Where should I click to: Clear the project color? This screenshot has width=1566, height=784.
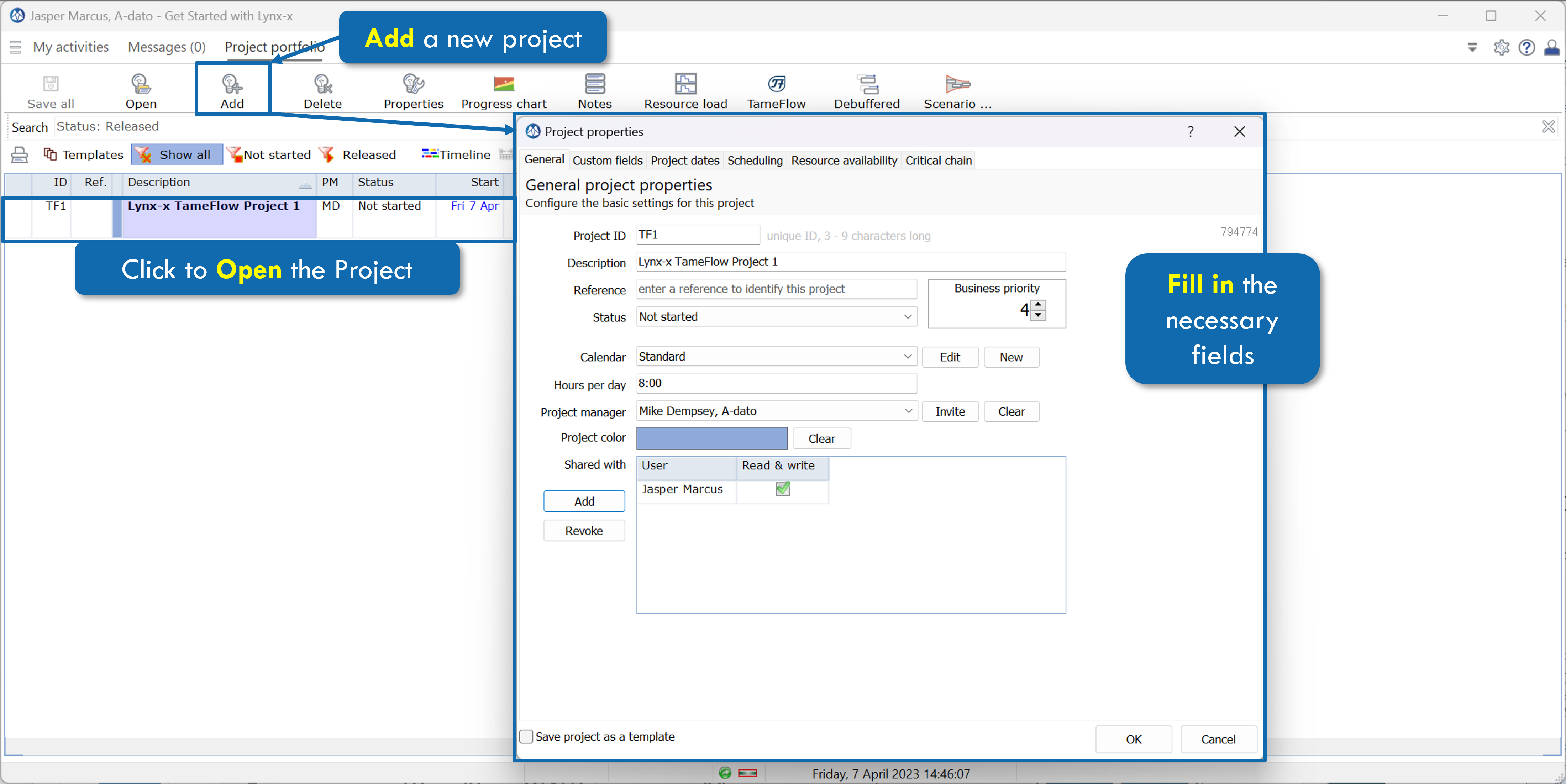point(821,438)
